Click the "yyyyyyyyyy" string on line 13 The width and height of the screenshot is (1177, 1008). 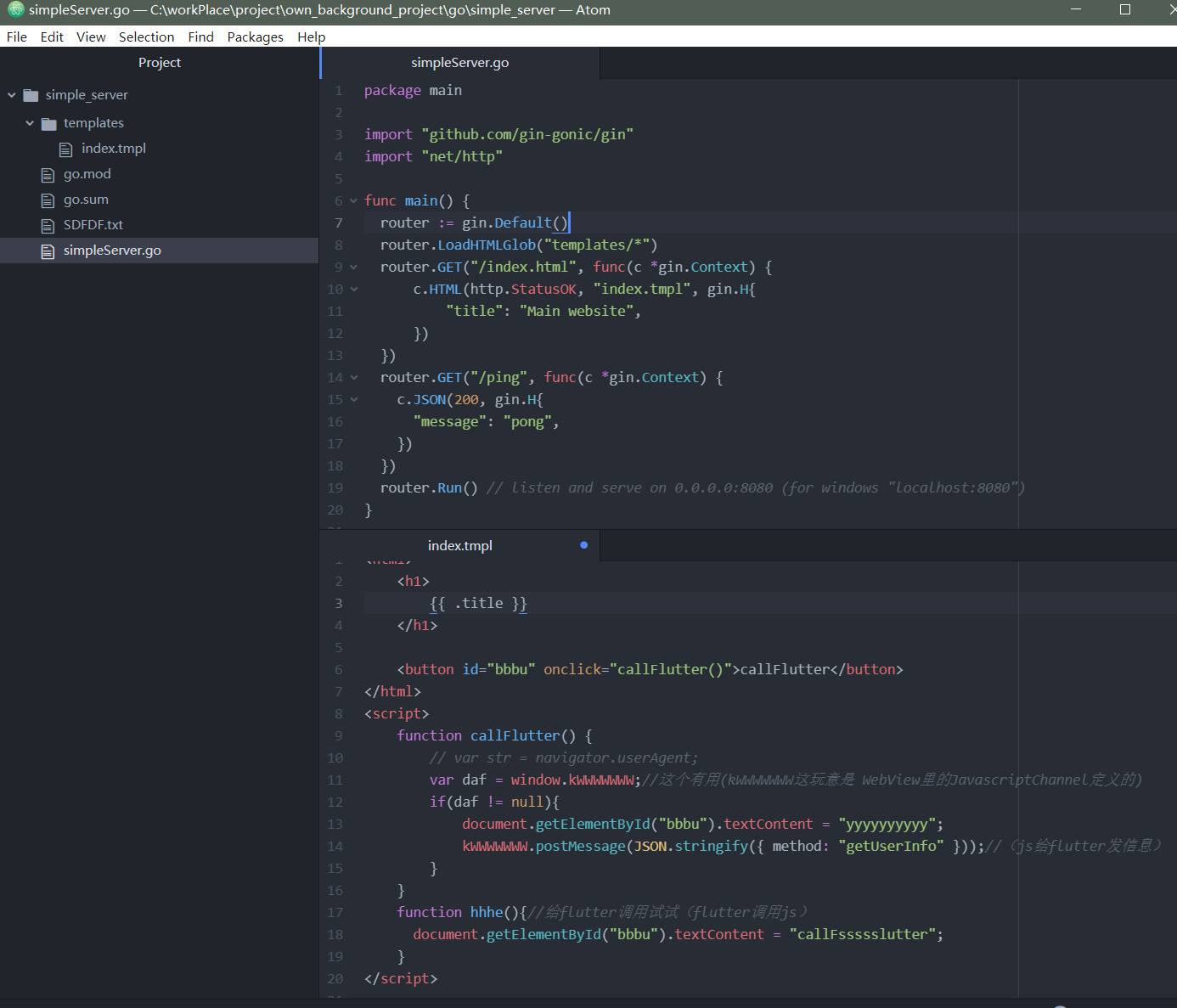pos(887,825)
